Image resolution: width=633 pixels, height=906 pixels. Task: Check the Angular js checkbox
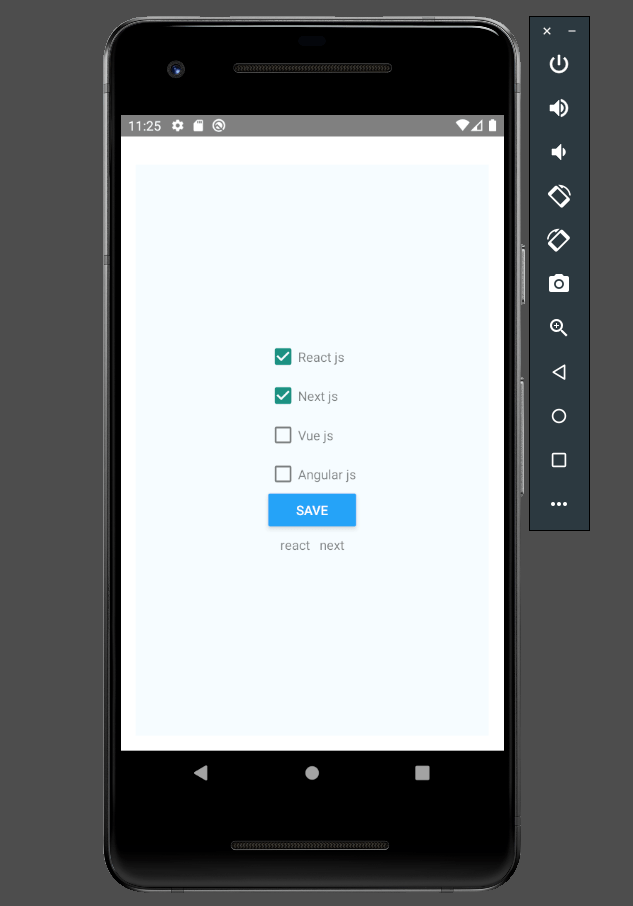coord(283,474)
